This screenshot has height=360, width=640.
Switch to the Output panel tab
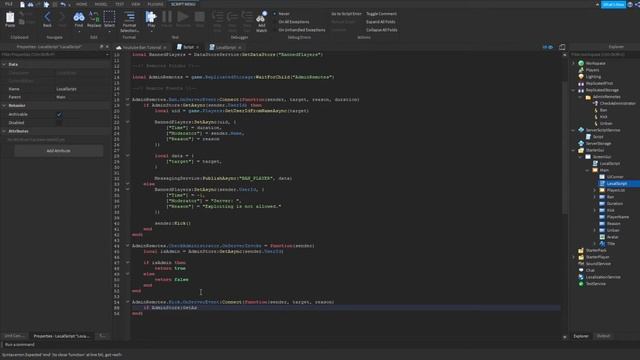tap(603, 336)
